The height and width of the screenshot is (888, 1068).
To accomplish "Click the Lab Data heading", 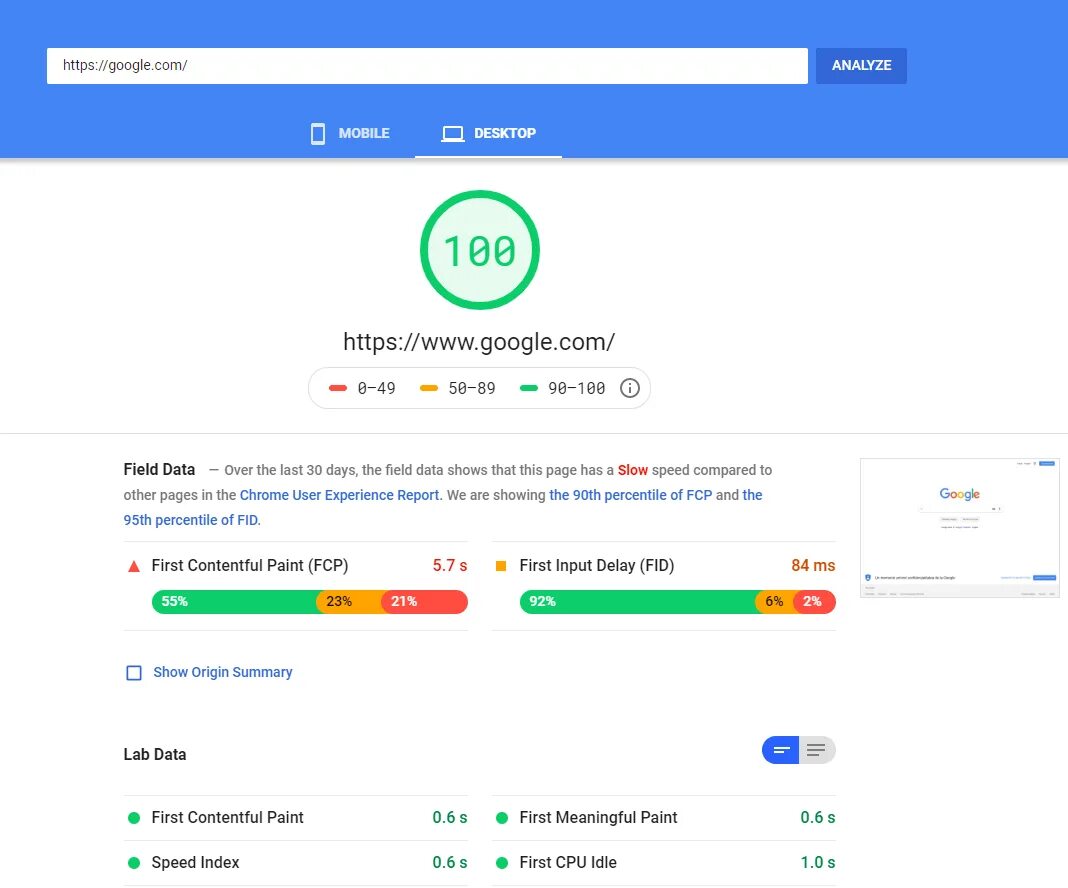I will [155, 754].
